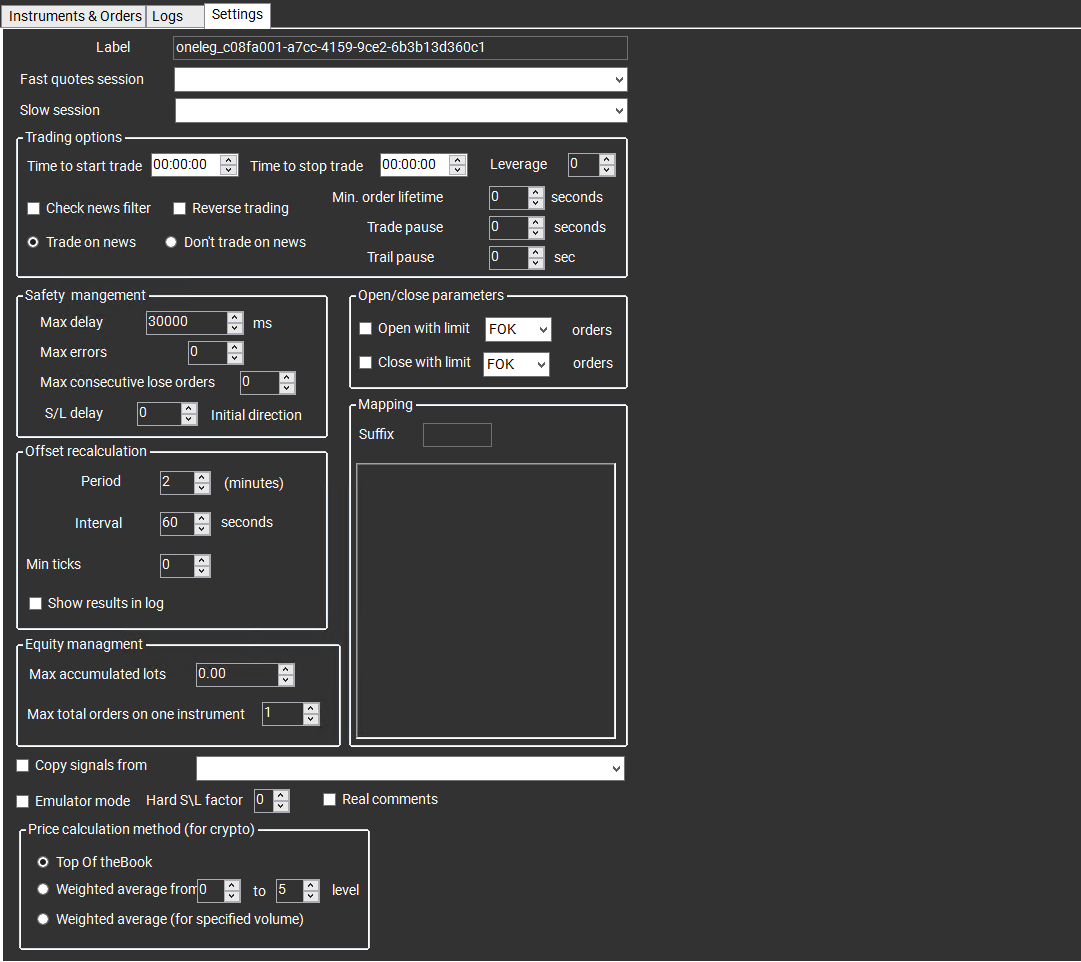
Task: Increase Max total orders on one instrument
Action: (x=311, y=708)
